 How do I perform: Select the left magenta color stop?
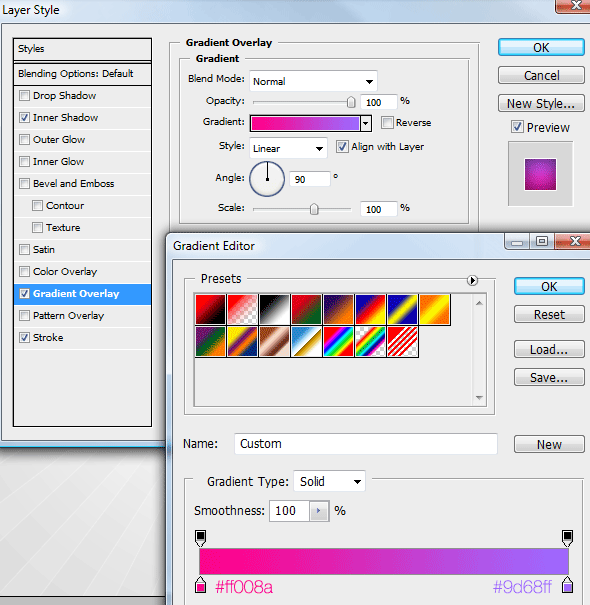click(200, 585)
